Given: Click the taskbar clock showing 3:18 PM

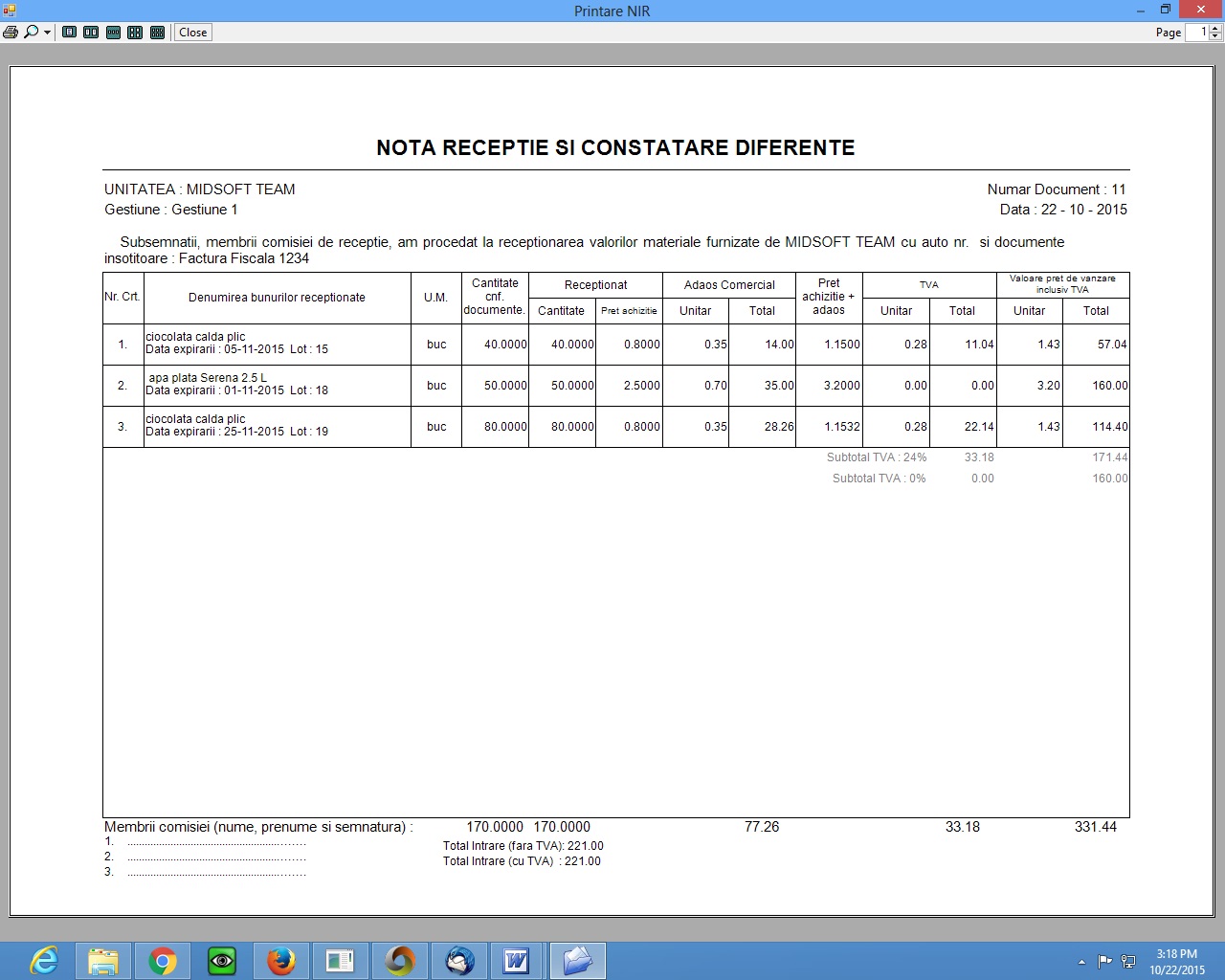Looking at the screenshot, I should click(x=1176, y=961).
